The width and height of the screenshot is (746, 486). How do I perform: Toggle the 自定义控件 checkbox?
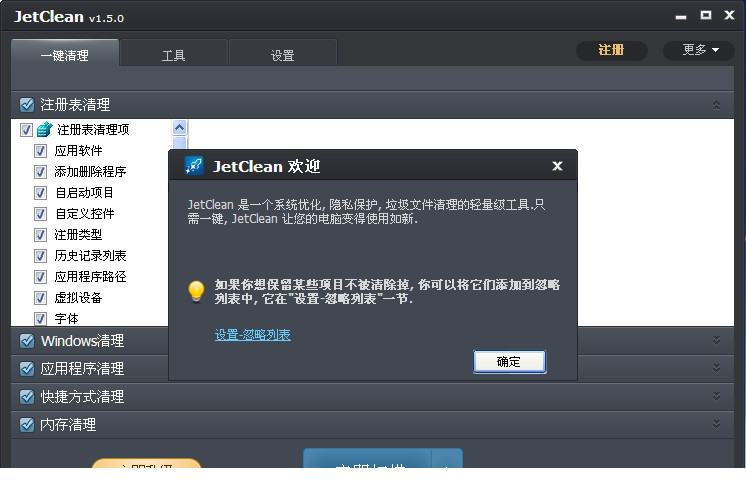point(40,214)
